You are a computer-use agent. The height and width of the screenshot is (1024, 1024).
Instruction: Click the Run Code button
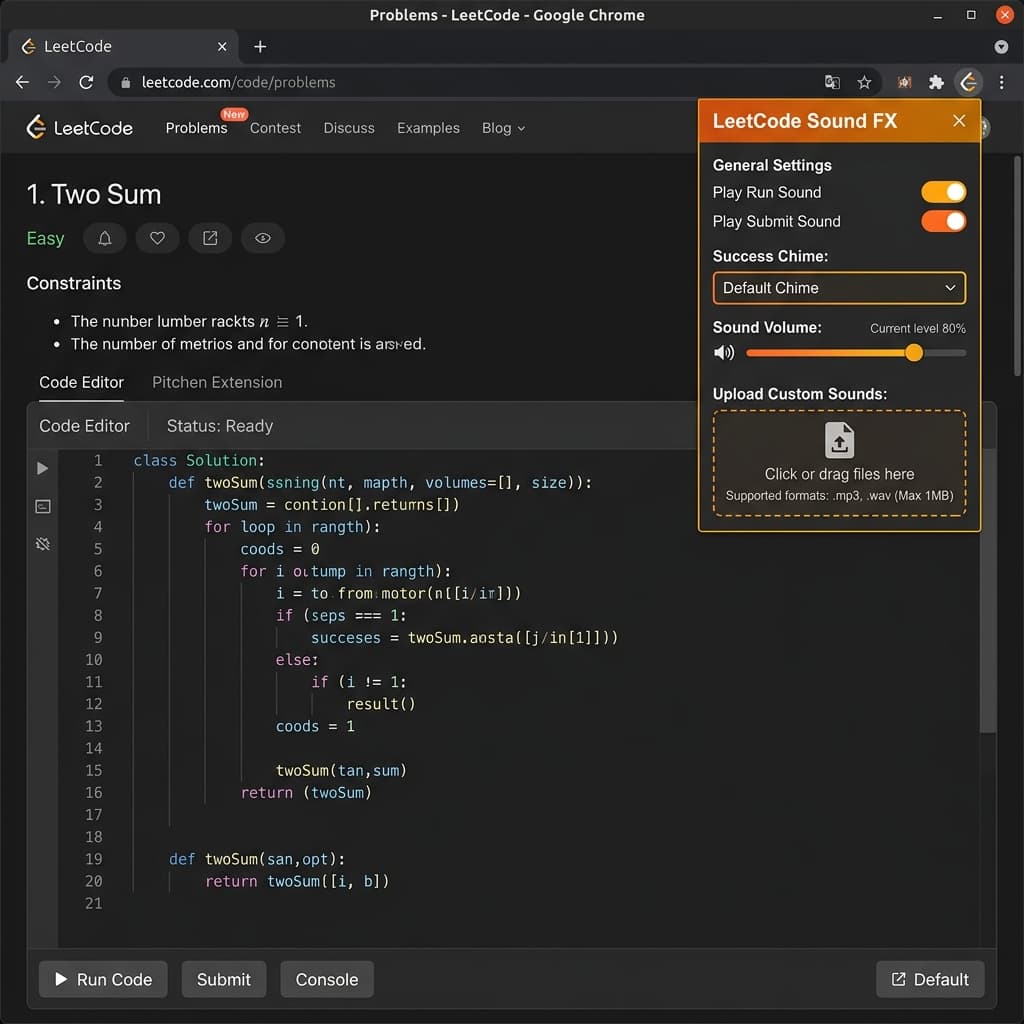pyautogui.click(x=103, y=979)
